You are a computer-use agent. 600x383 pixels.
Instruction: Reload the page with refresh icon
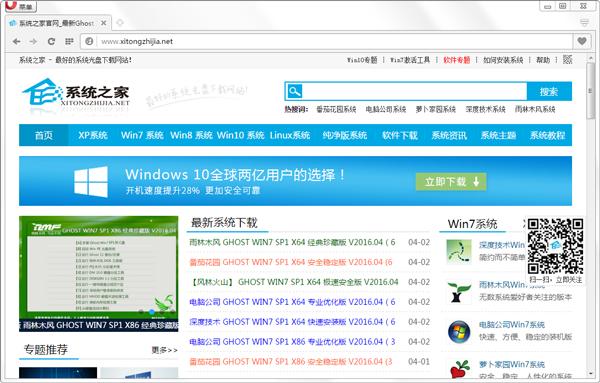pos(51,41)
